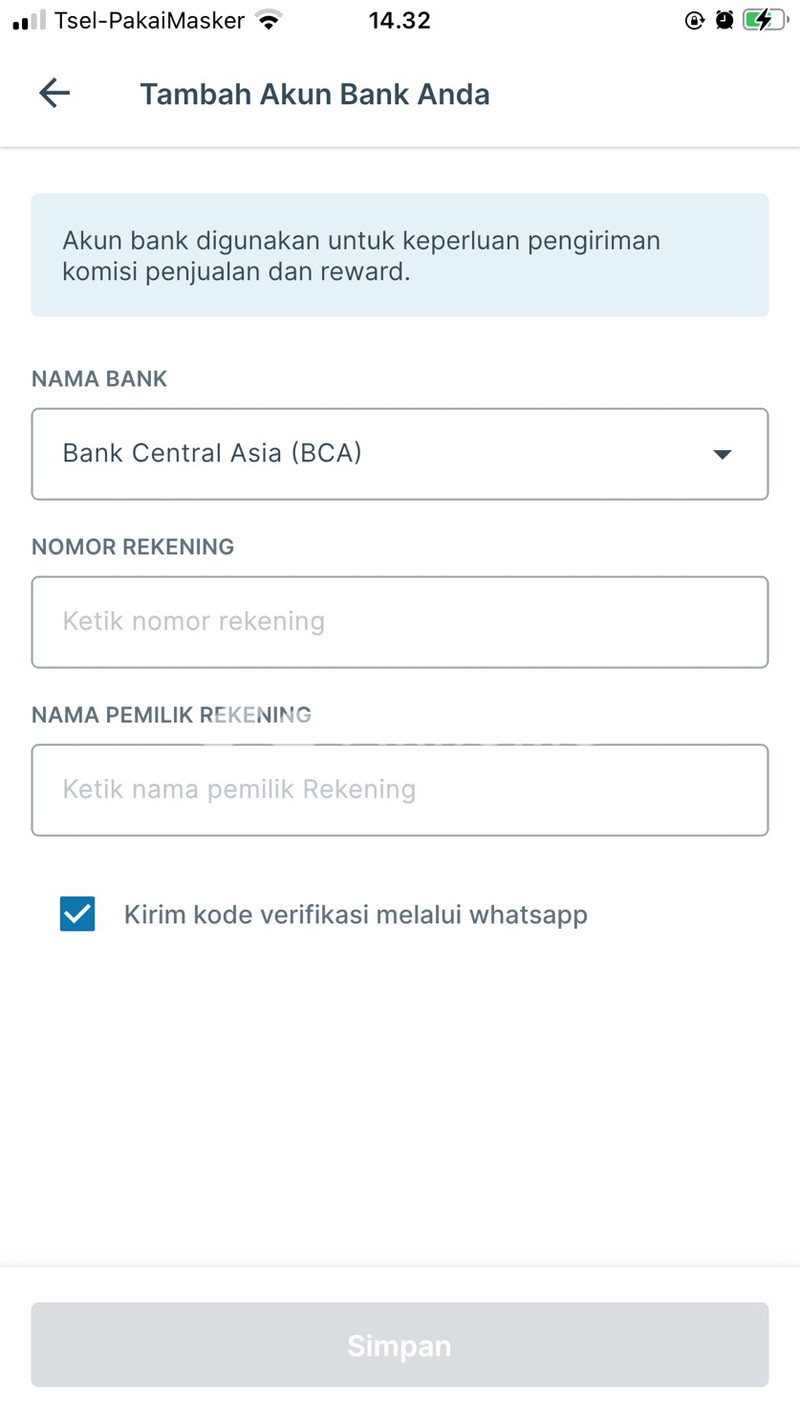Tap the NOMOR REKENING label
The image size is (800, 1422).
tap(132, 547)
